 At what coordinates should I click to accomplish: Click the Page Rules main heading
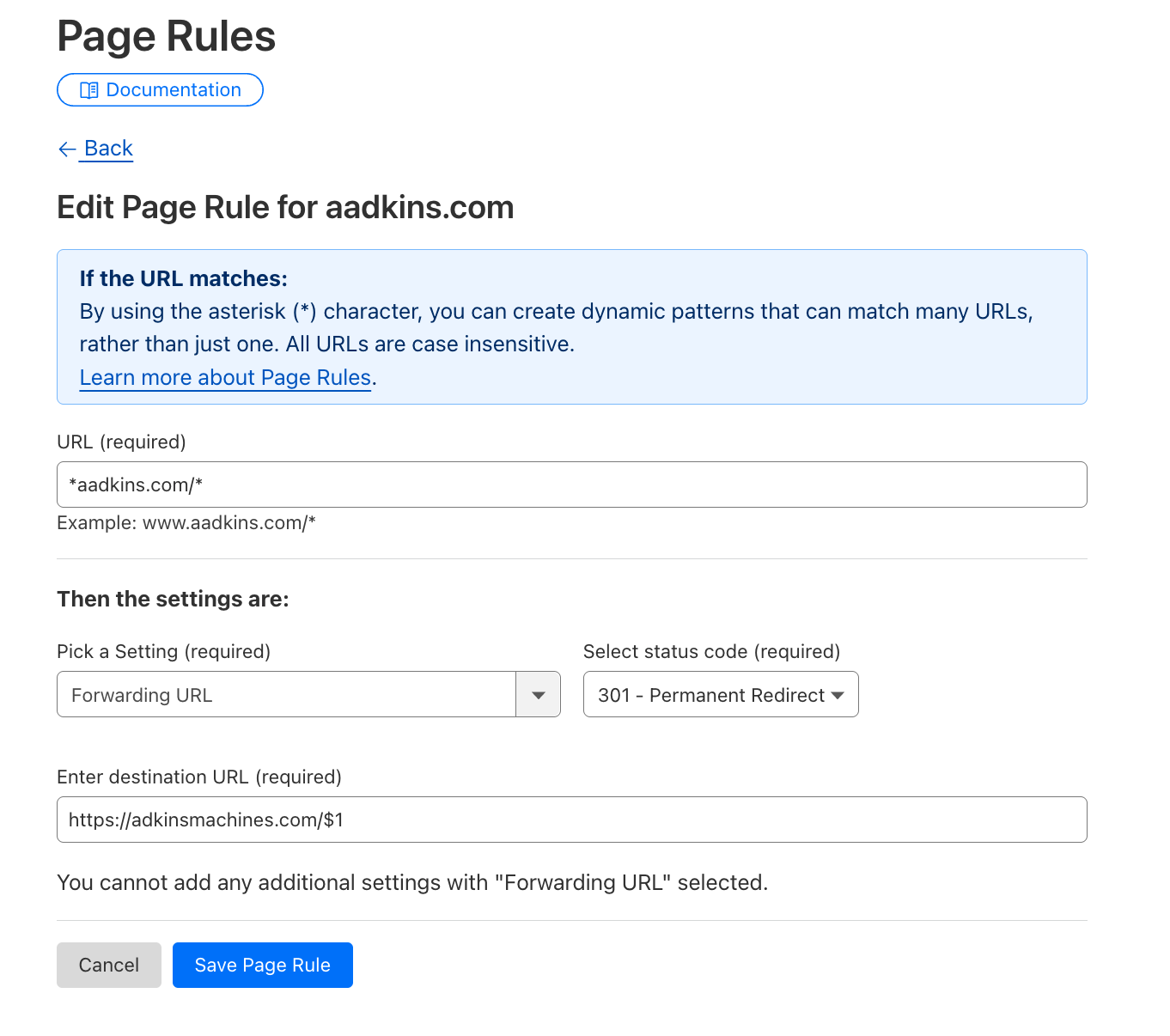pos(166,37)
